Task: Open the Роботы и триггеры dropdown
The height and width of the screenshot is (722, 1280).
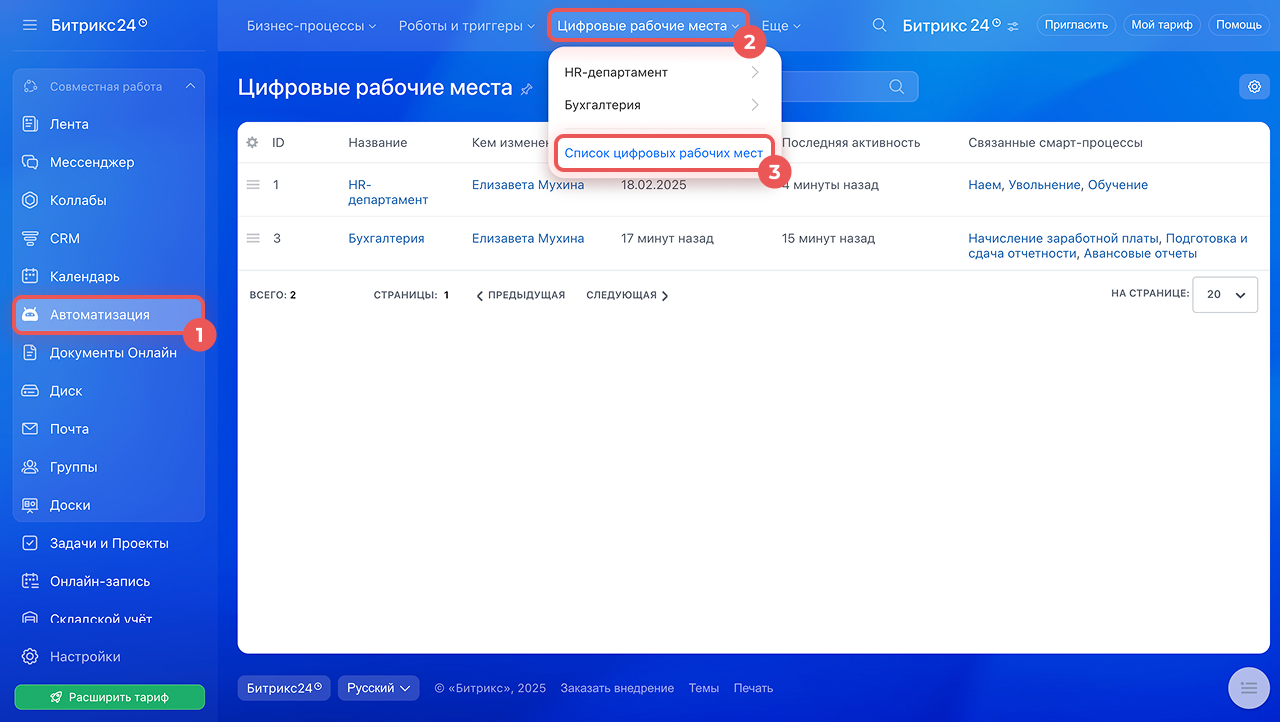Action: click(x=466, y=26)
